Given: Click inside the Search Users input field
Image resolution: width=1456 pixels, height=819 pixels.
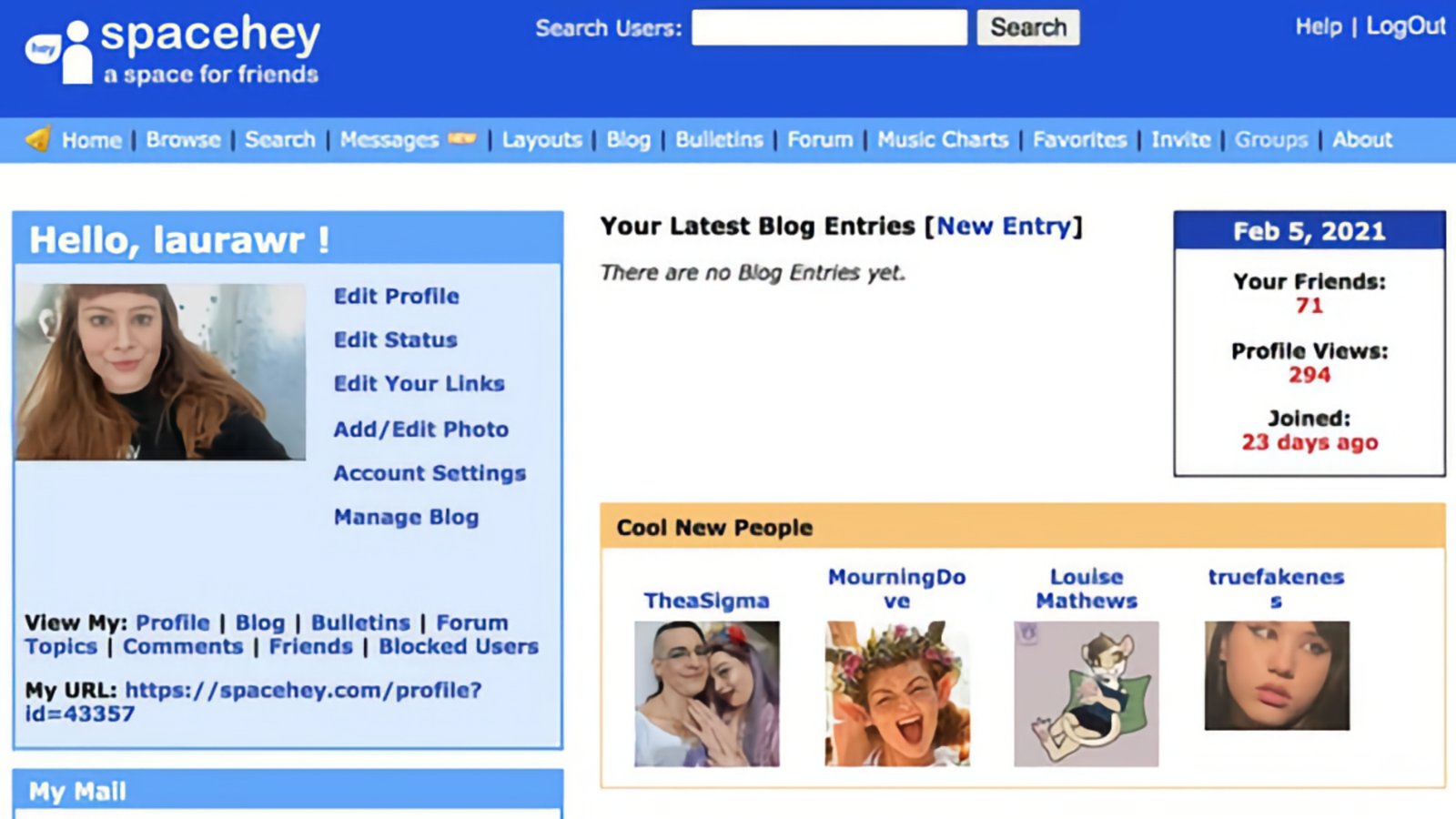Looking at the screenshot, I should 829,27.
